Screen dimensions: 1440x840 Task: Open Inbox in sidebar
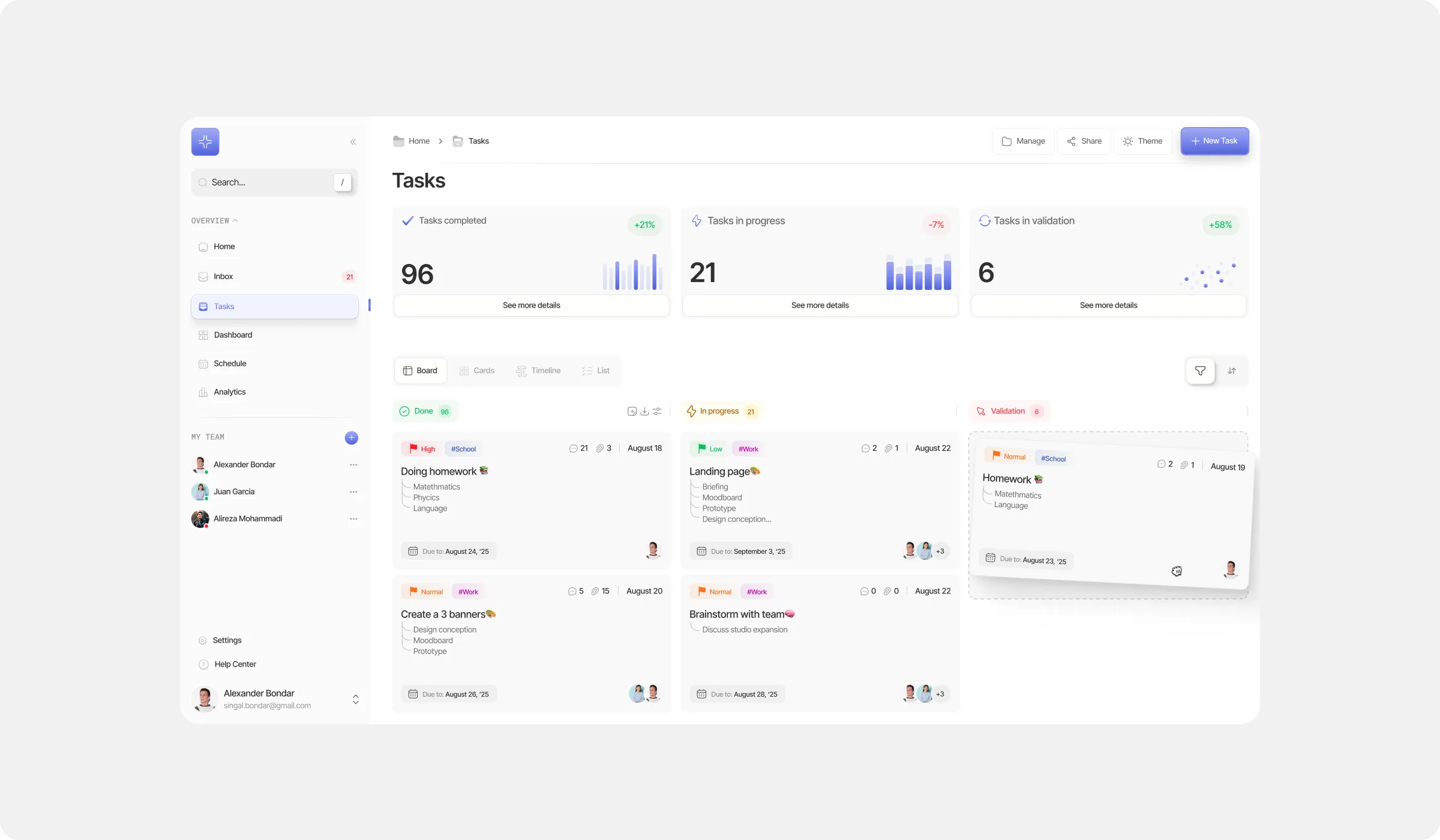click(275, 277)
